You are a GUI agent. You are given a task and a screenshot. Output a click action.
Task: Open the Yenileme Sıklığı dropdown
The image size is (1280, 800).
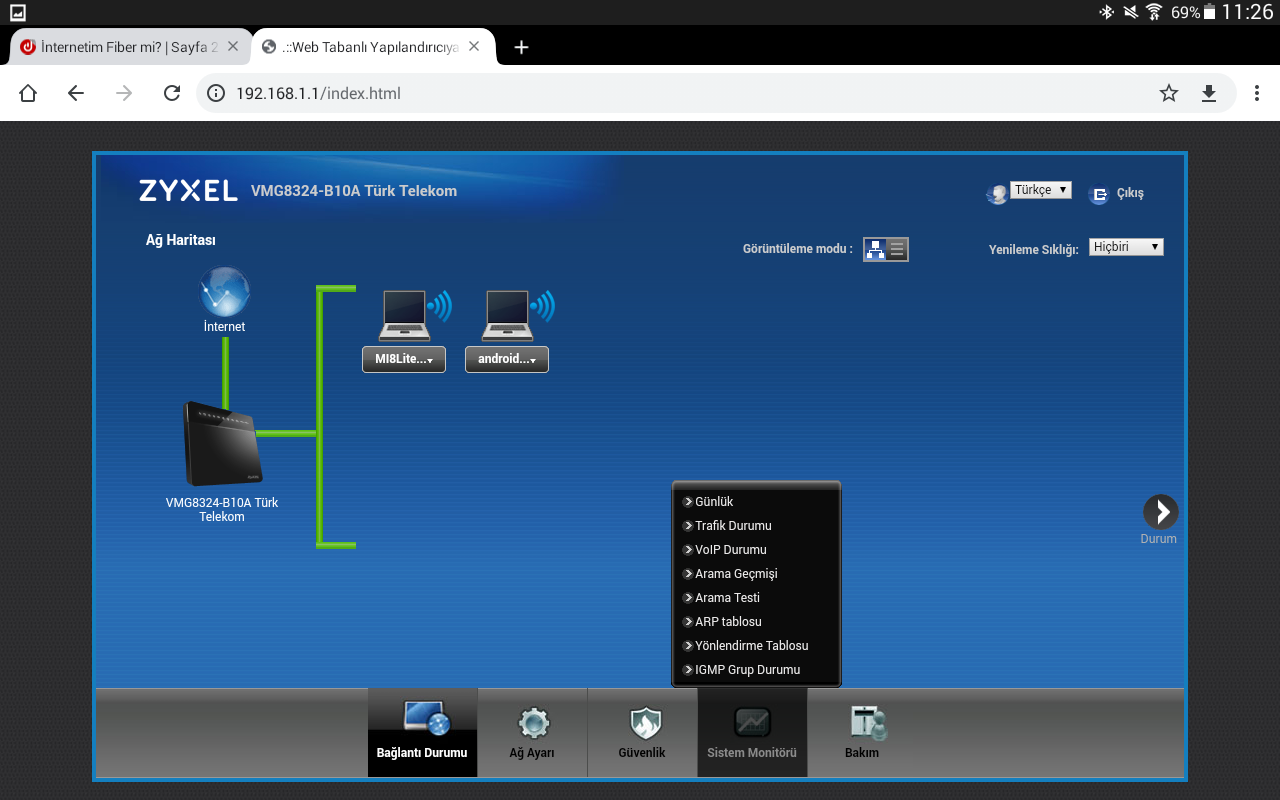(x=1126, y=247)
